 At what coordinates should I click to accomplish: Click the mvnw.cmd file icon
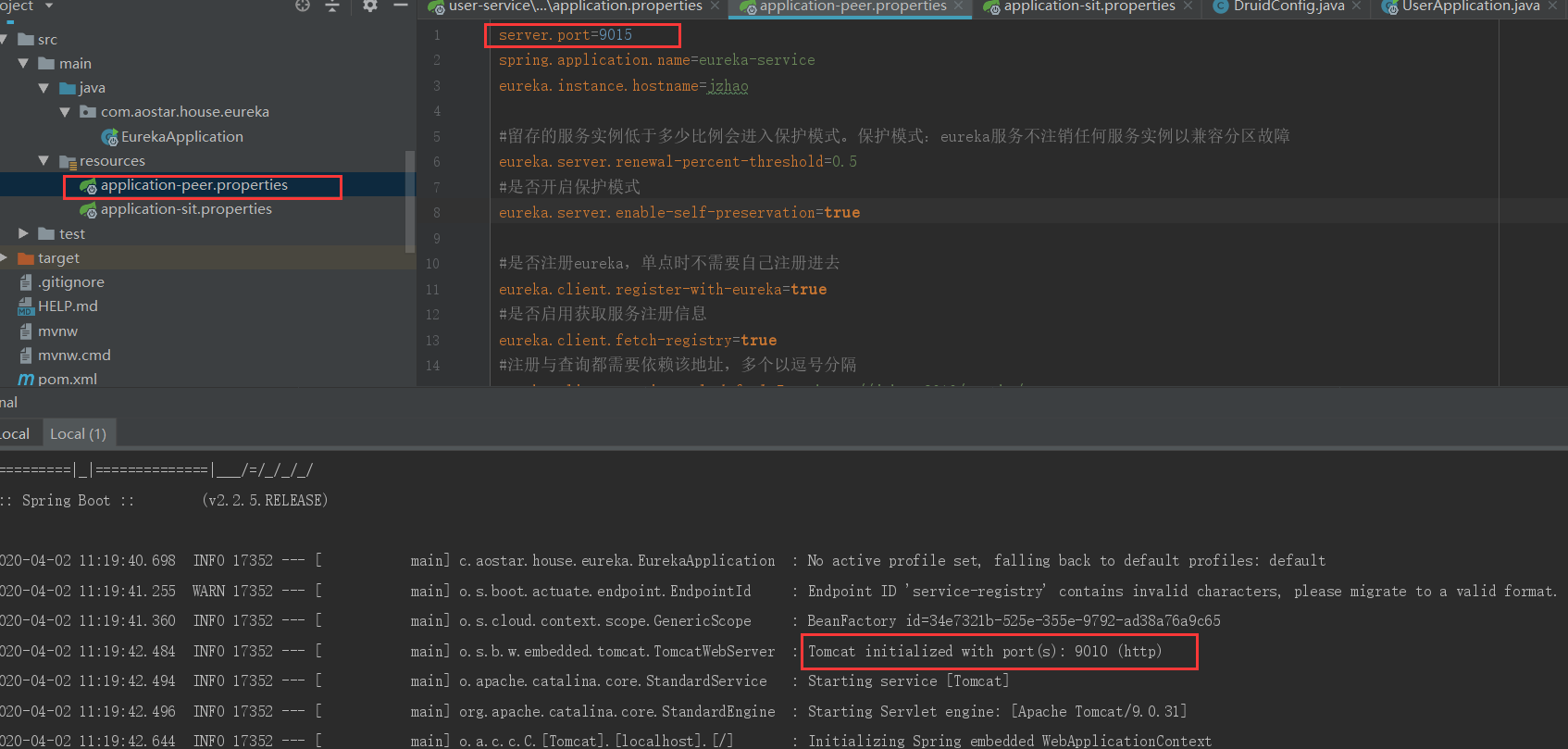coord(26,356)
